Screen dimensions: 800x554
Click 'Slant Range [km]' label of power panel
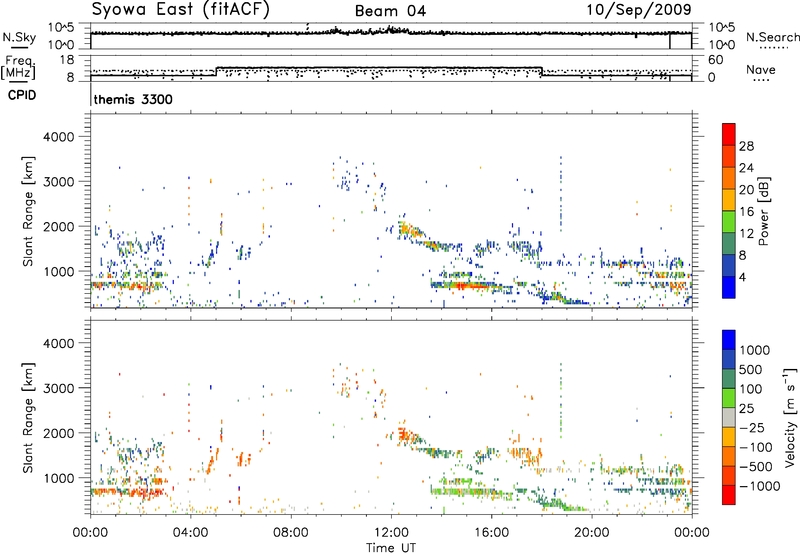[28, 211]
